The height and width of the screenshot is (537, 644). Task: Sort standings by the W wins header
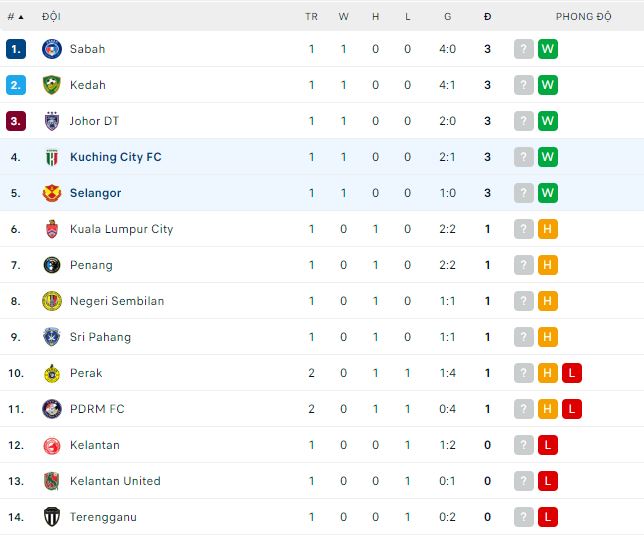343,16
